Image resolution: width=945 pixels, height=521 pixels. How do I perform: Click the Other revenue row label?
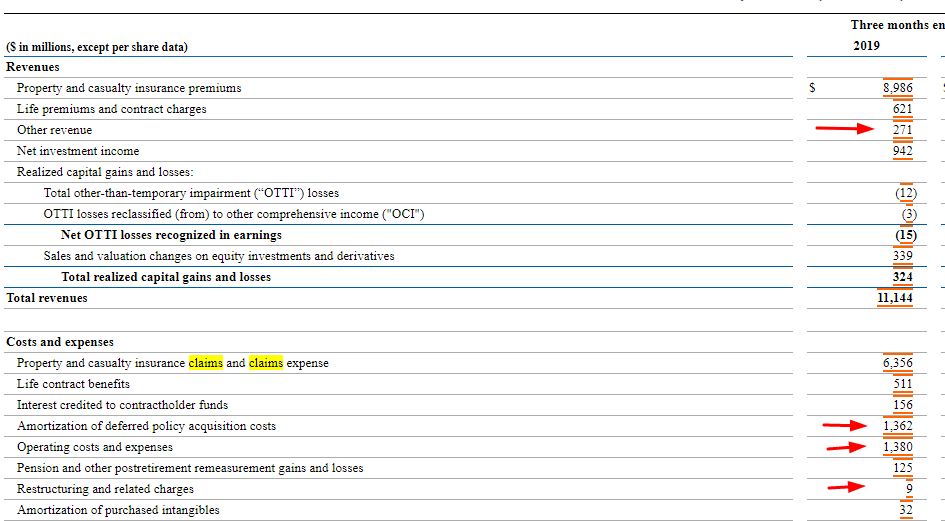coord(54,130)
